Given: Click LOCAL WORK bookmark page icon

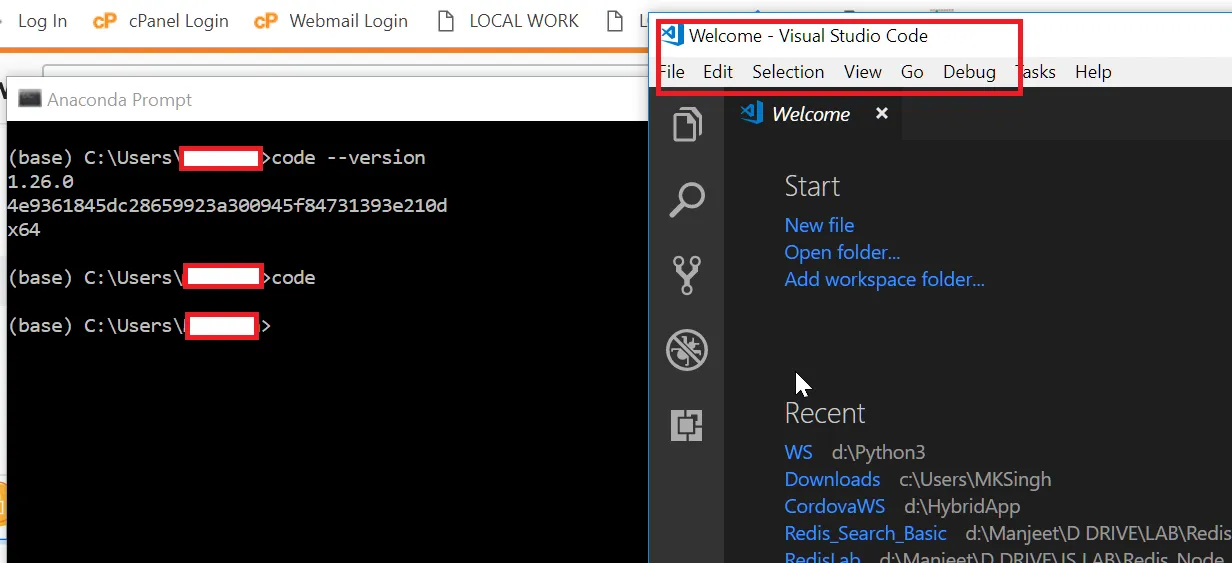Looking at the screenshot, I should coord(446,20).
